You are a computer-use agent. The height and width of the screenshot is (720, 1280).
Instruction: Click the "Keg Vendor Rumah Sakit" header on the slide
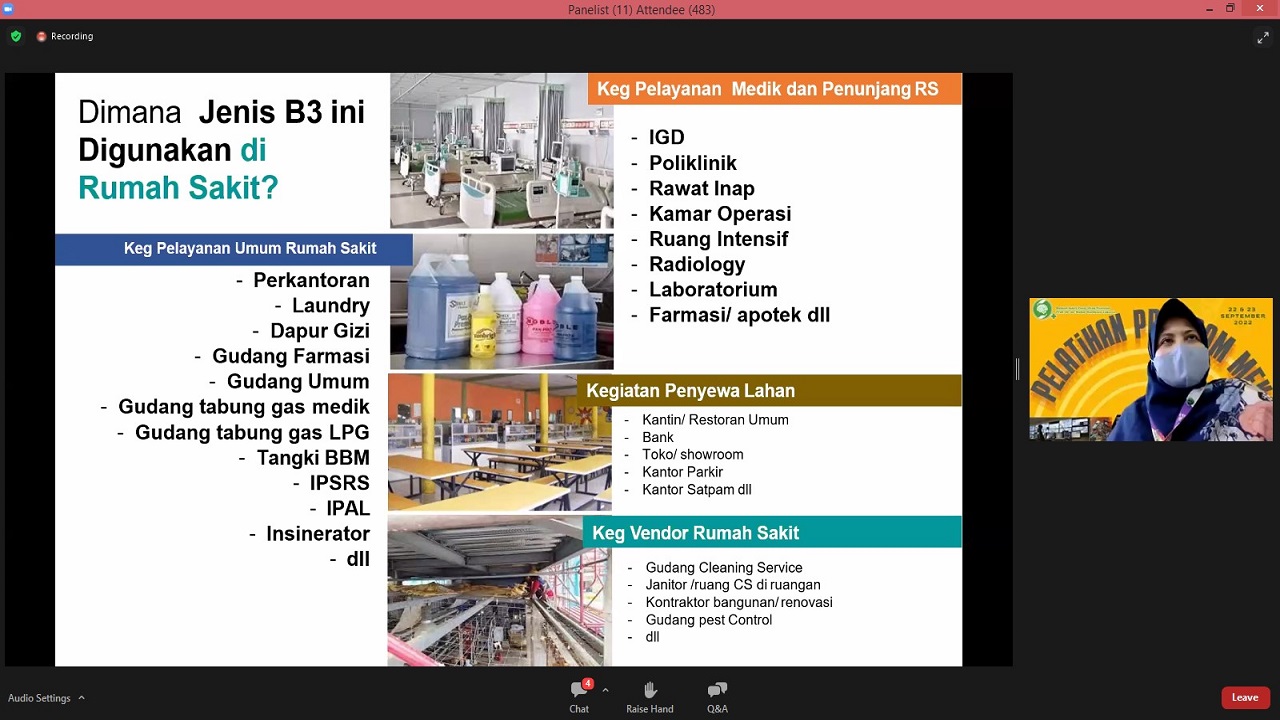(695, 533)
